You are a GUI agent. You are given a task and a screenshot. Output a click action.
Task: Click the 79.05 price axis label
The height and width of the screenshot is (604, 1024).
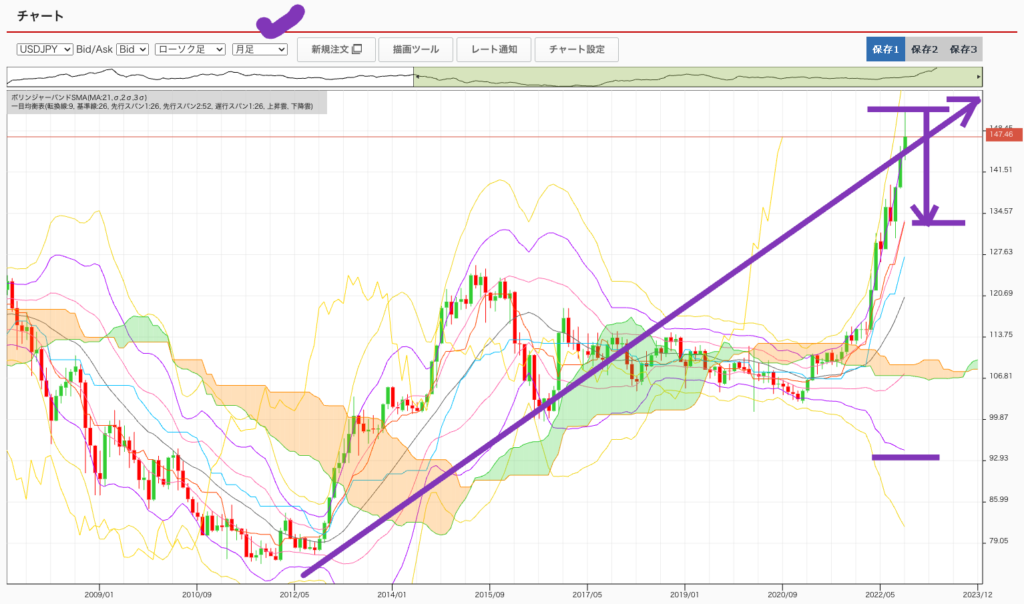[x=1000, y=541]
